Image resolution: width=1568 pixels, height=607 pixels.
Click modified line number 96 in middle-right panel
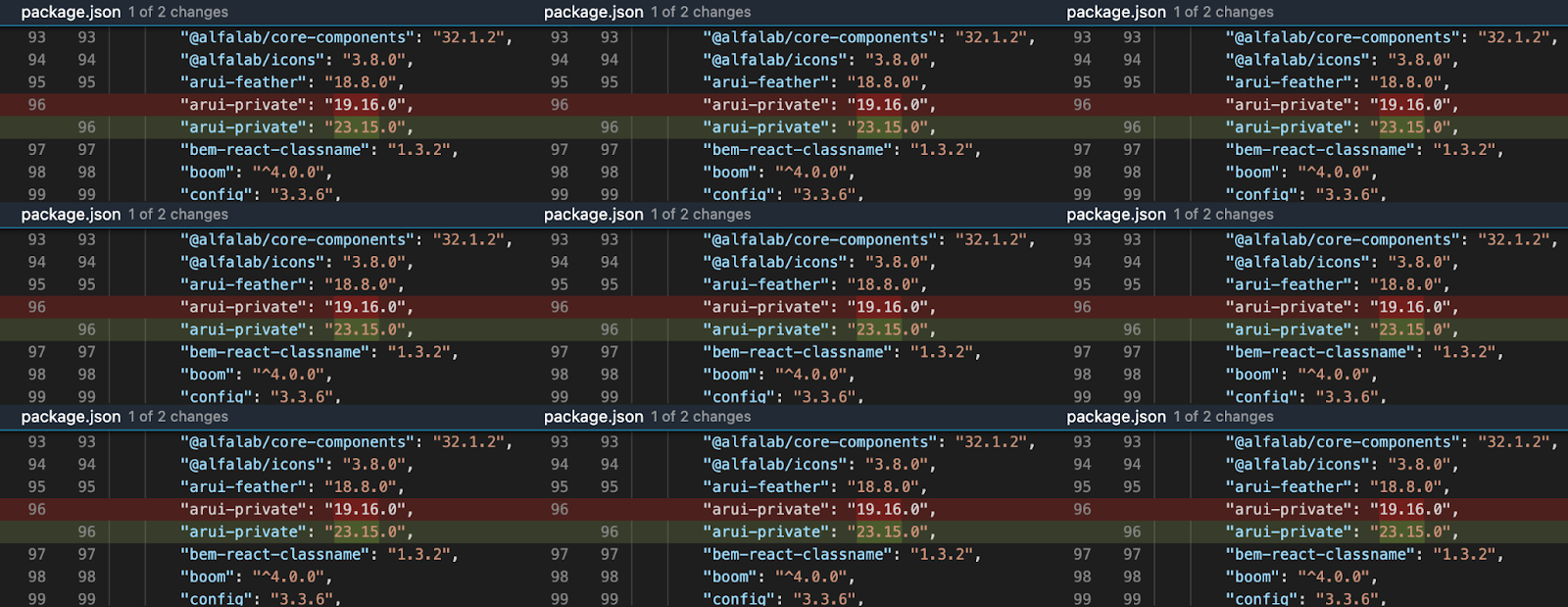[1132, 329]
